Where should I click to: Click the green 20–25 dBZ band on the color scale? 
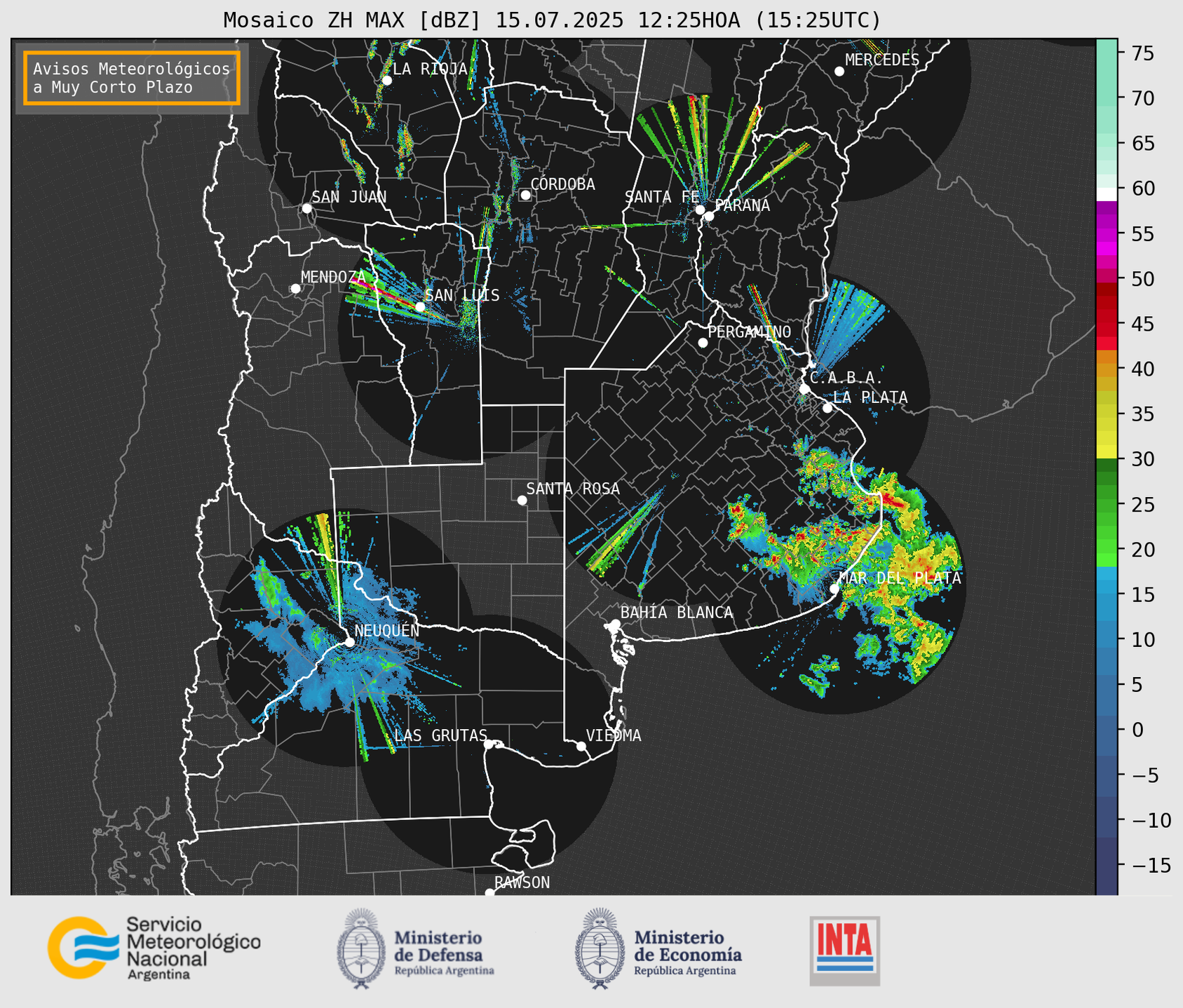coord(1107,526)
